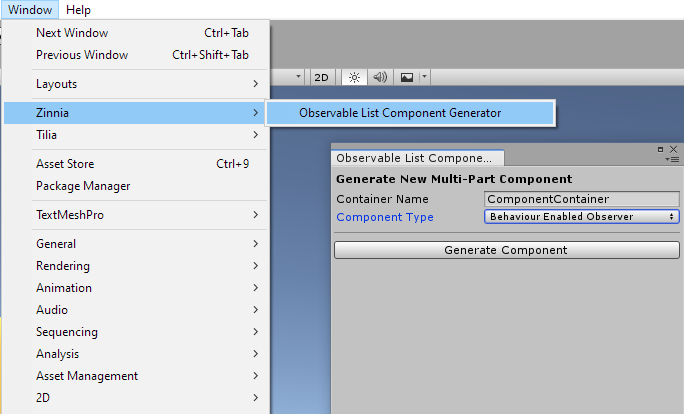Expand the Zinnia submenu
The height and width of the screenshot is (414, 684).
tap(136, 113)
